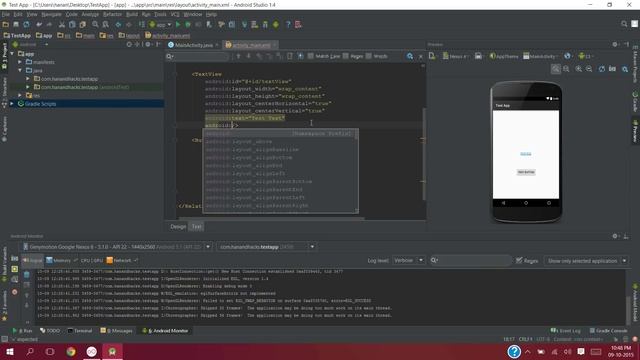This screenshot has height=360, width=640.
Task: Click the logcat search filter field
Action: click(x=471, y=260)
